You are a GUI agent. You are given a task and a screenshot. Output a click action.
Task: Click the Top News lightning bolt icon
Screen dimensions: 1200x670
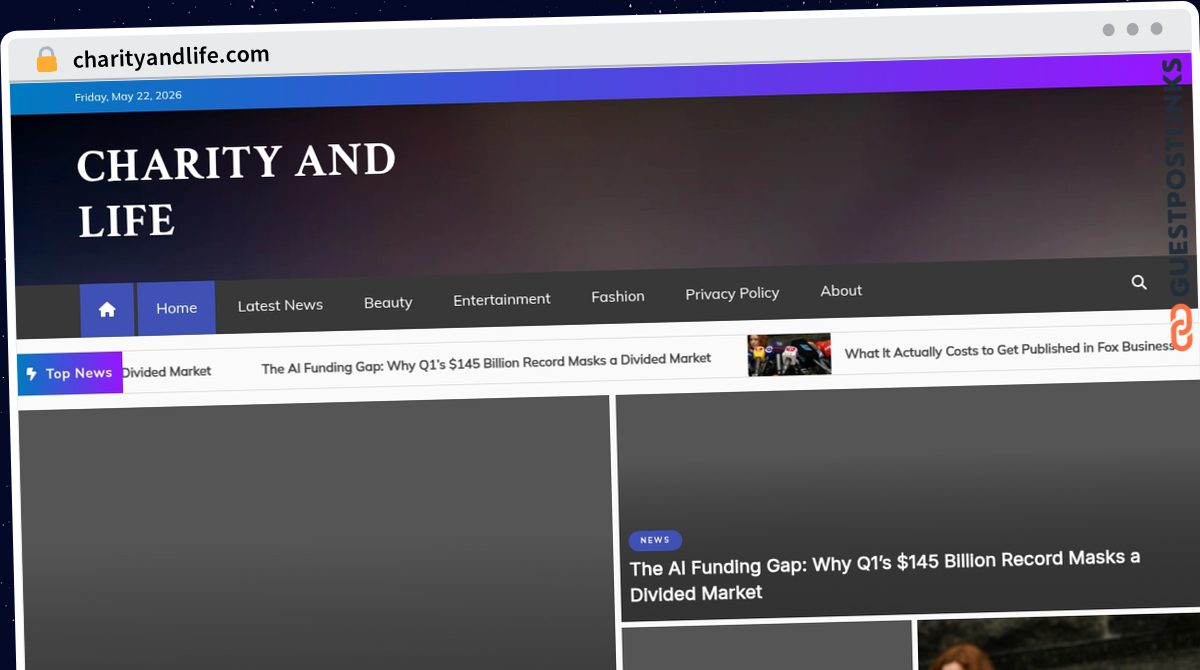31,374
